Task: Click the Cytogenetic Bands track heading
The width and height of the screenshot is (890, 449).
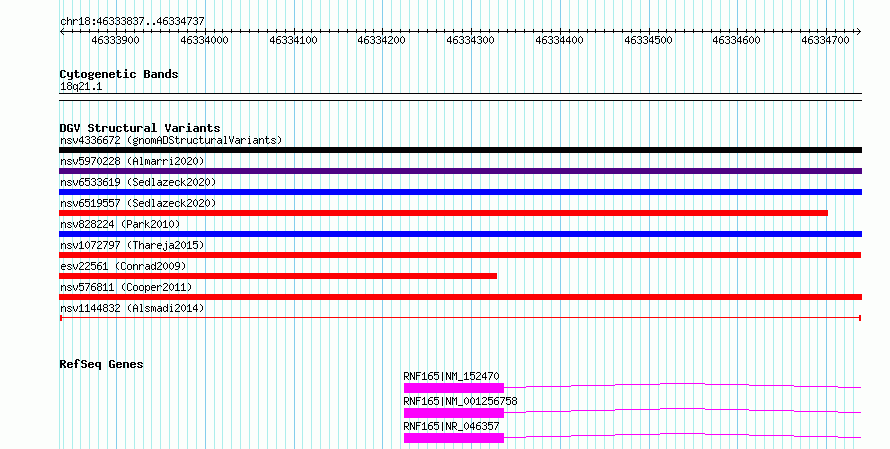Action: (119, 74)
